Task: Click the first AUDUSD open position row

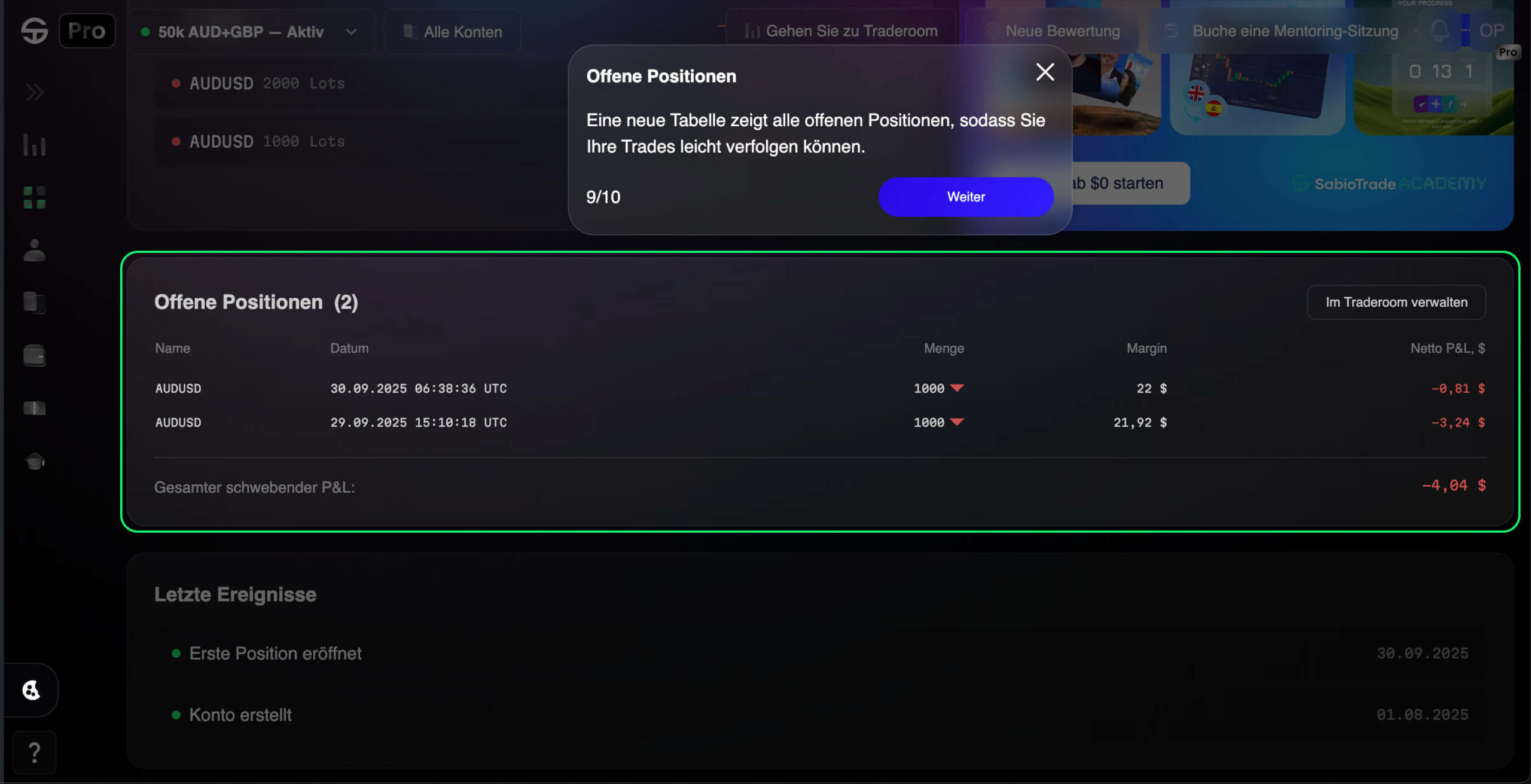Action: click(x=820, y=388)
